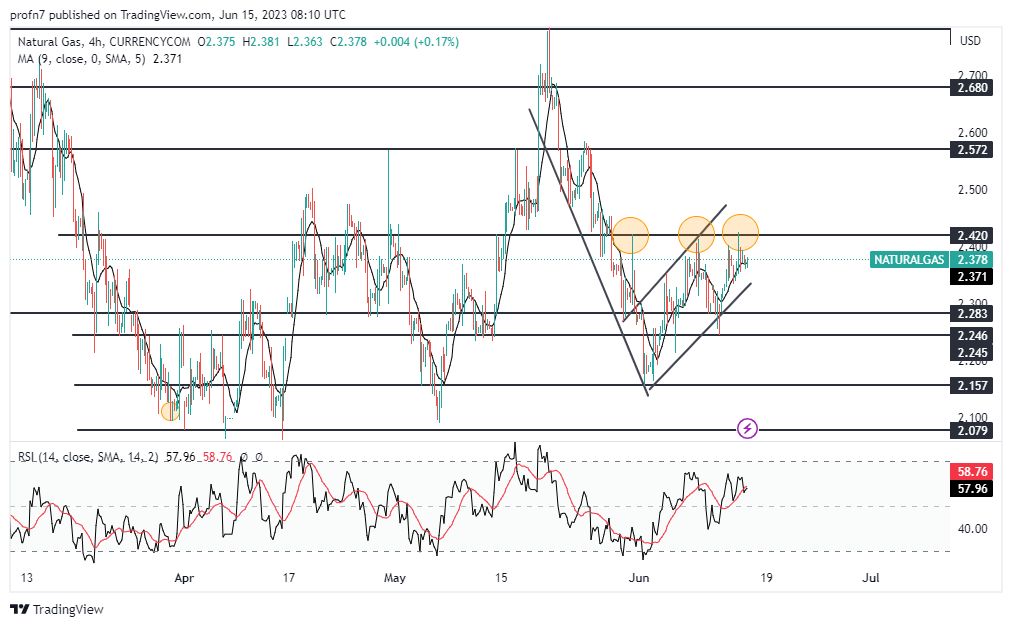Click the purple lightning event icon
This screenshot has width=1012, height=627.
[747, 428]
